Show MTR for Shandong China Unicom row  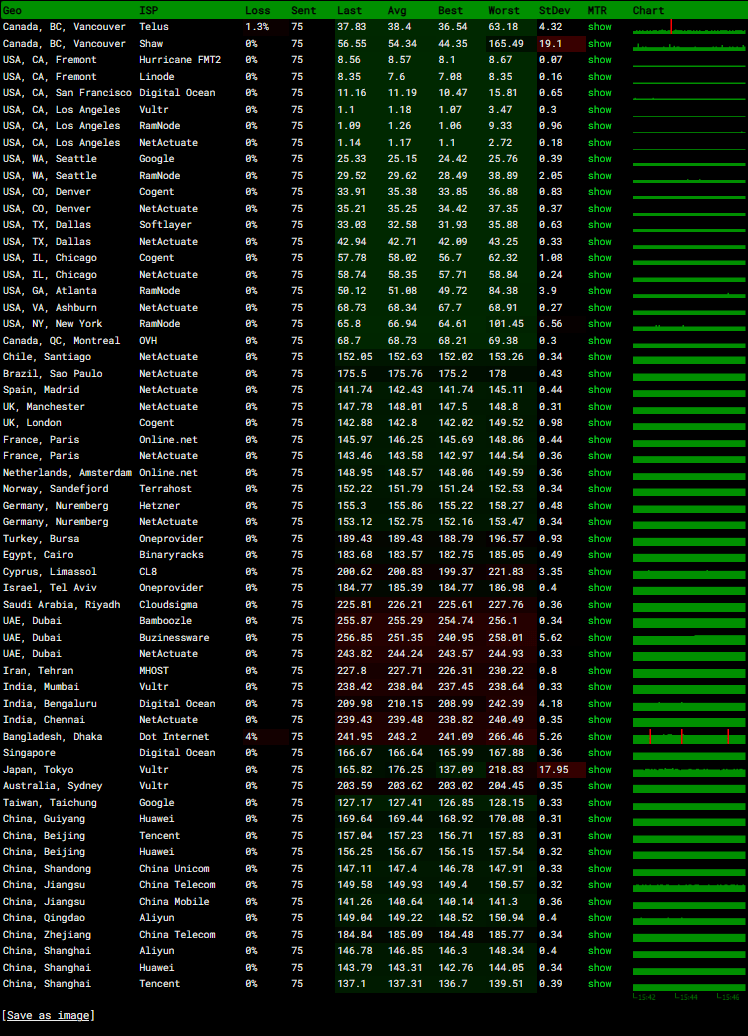pos(599,869)
